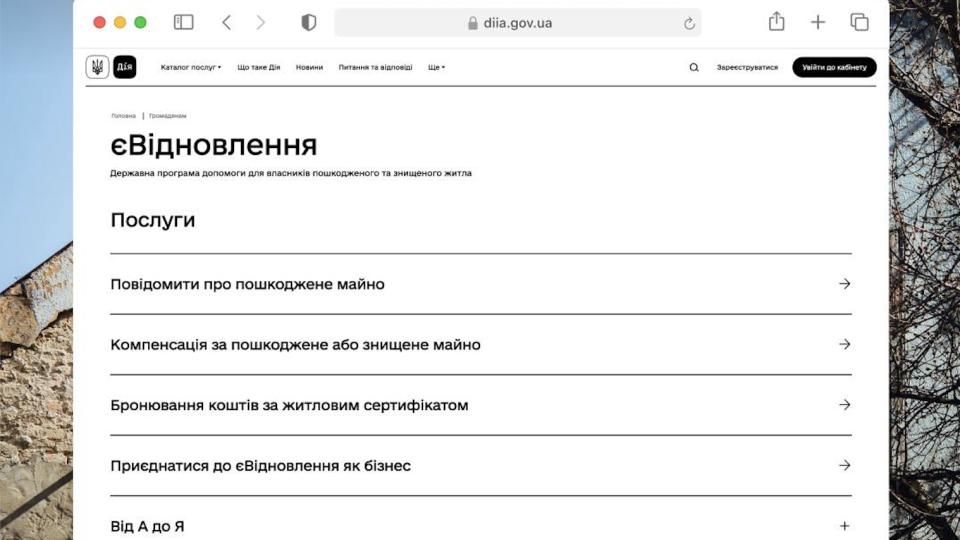Click arrow beside Приєднатися до єВідновлення як бізнес

click(845, 465)
